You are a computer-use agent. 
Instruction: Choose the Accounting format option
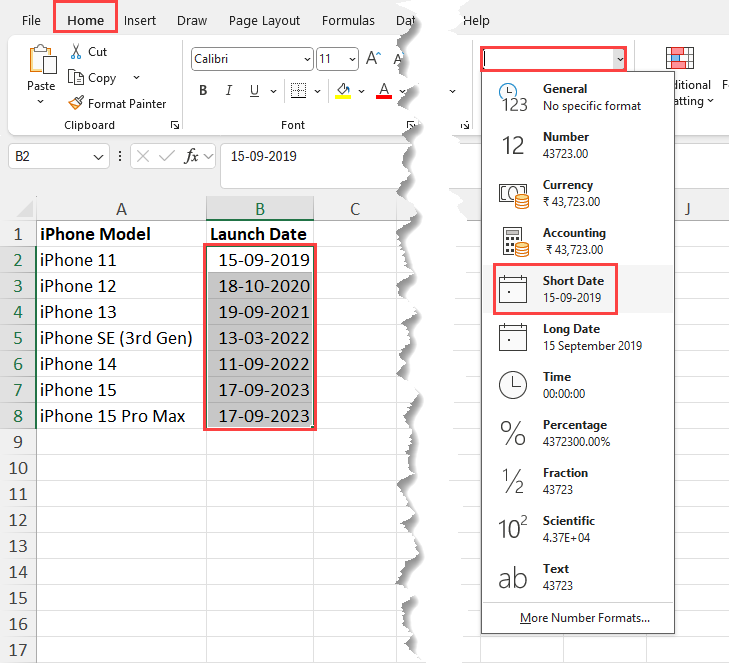point(578,241)
